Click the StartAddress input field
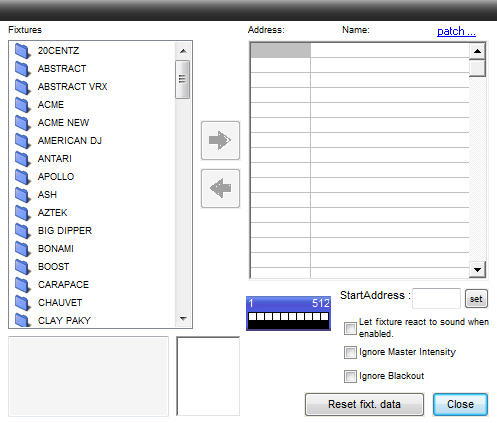Image resolution: width=497 pixels, height=423 pixels. tap(437, 298)
